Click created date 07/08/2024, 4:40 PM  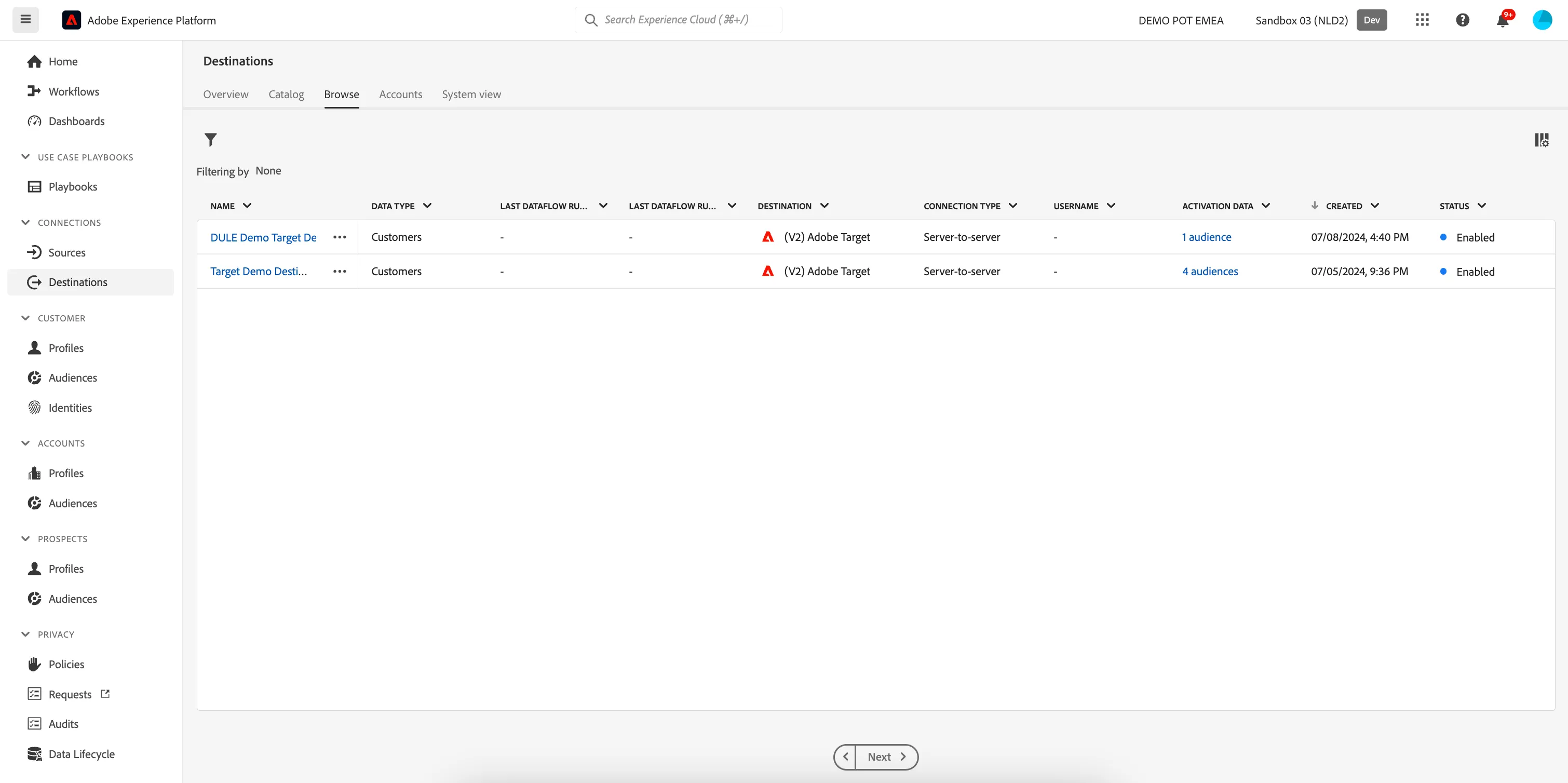coord(1360,237)
